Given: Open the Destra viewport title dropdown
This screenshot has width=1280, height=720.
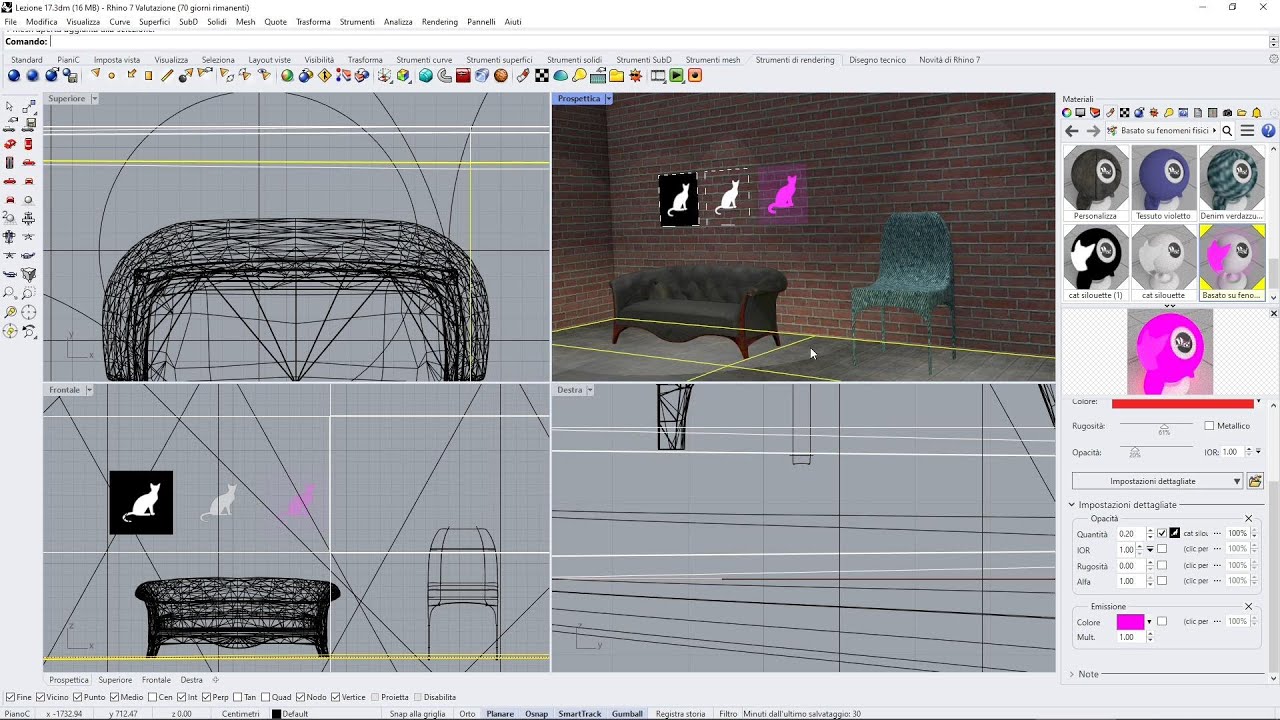Looking at the screenshot, I should [590, 390].
